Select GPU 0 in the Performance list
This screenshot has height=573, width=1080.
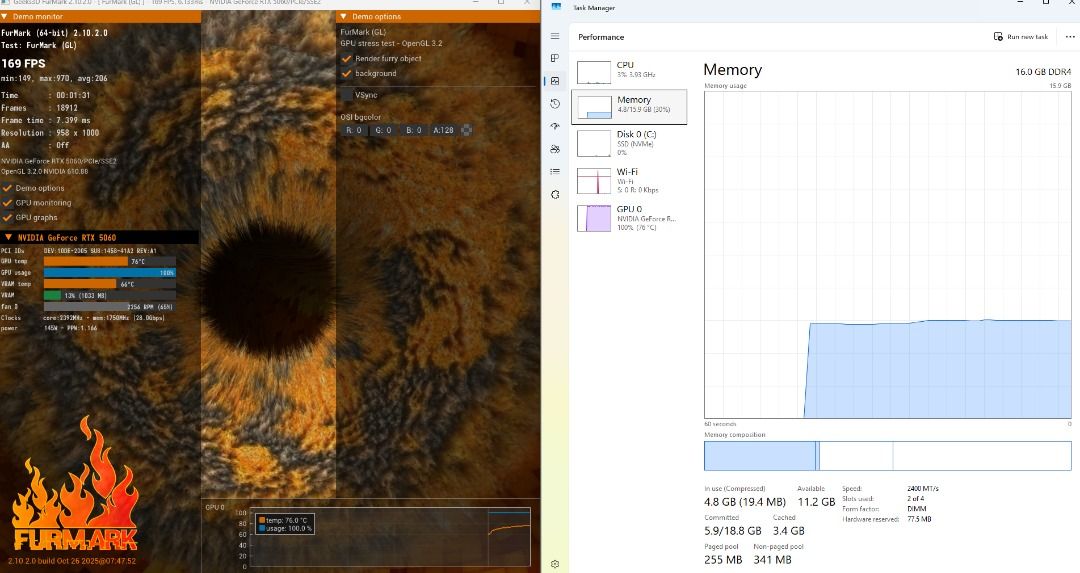pos(629,218)
